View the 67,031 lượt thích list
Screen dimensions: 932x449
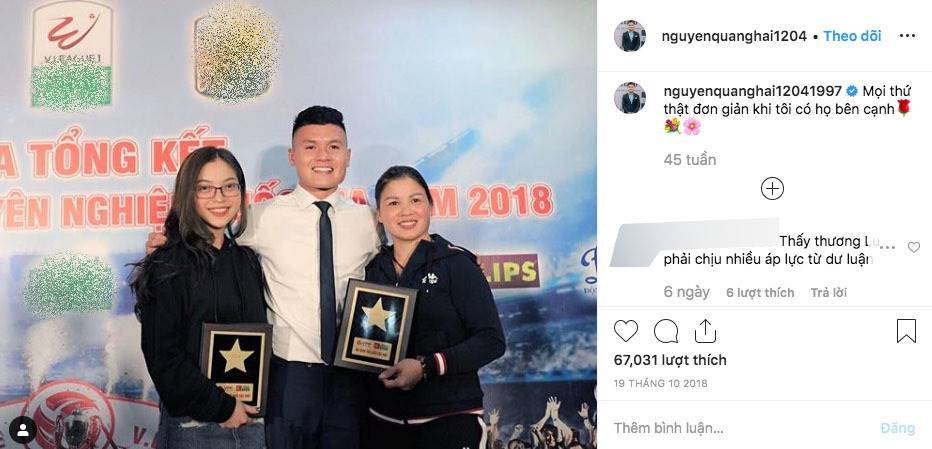pos(670,360)
